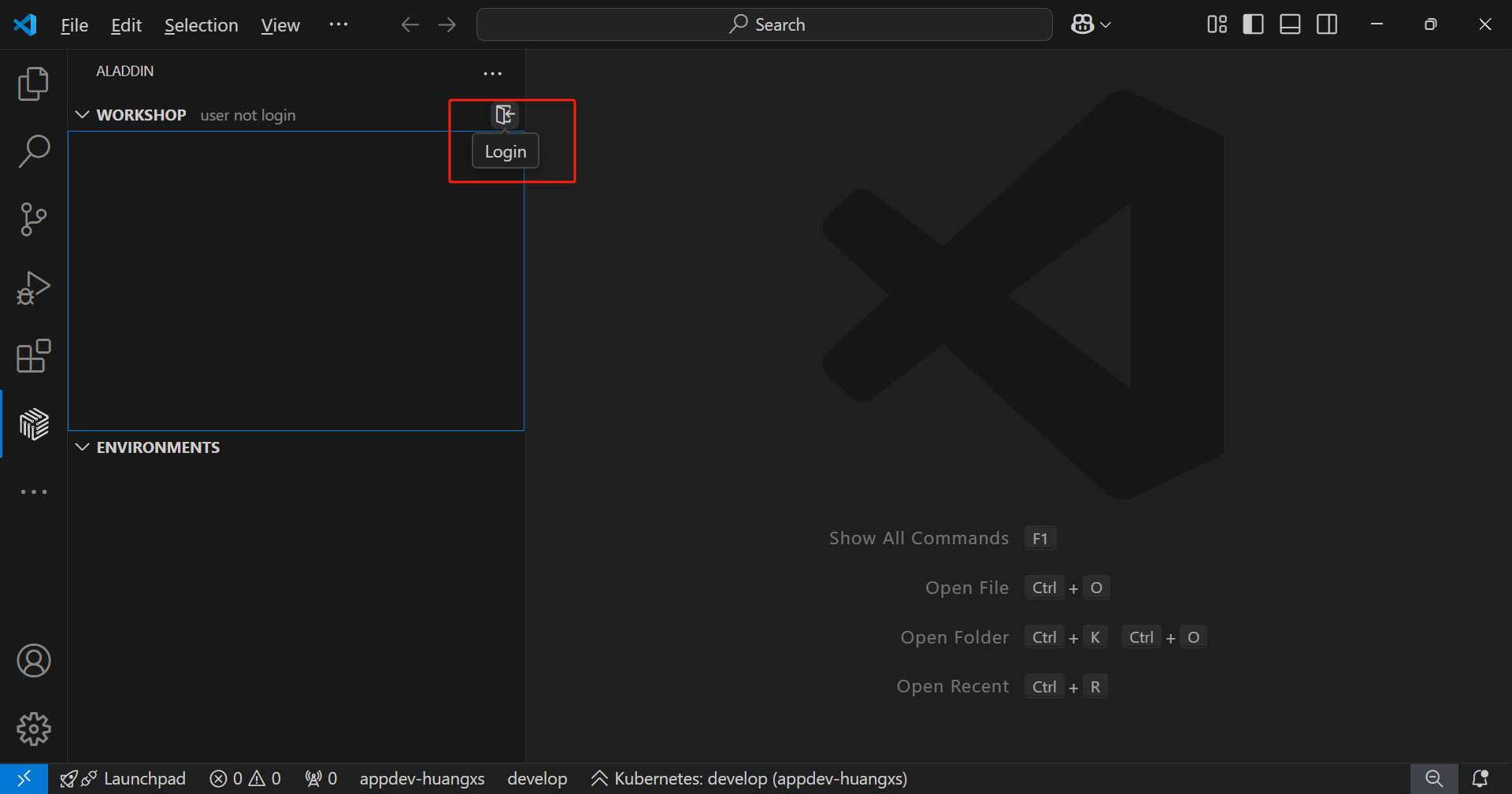
Task: Open the Run and Debug view
Action: 33,288
